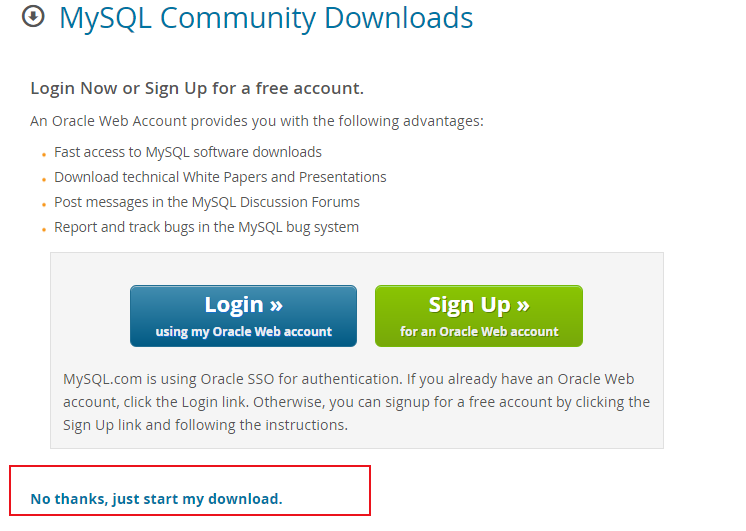The height and width of the screenshot is (531, 746).
Task: Click 'Fast access to MySQL software downloads' text
Action: (188, 153)
